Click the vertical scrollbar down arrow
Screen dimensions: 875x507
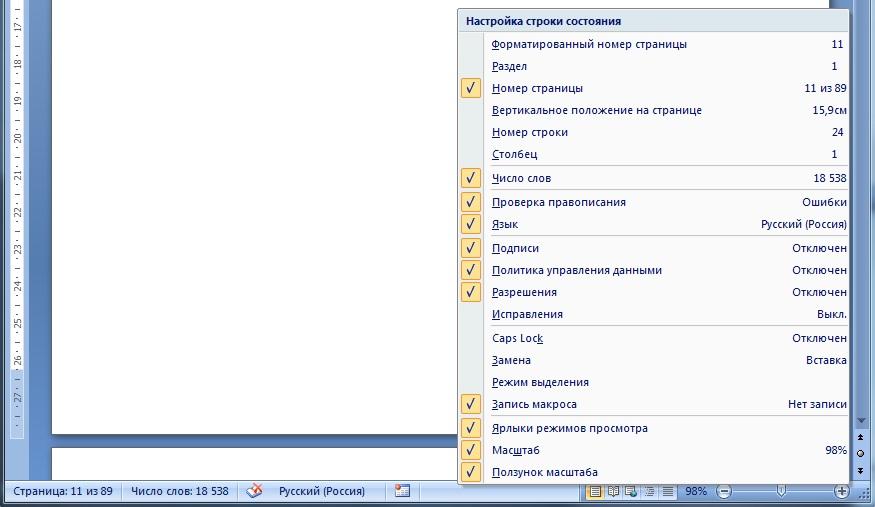click(x=860, y=421)
